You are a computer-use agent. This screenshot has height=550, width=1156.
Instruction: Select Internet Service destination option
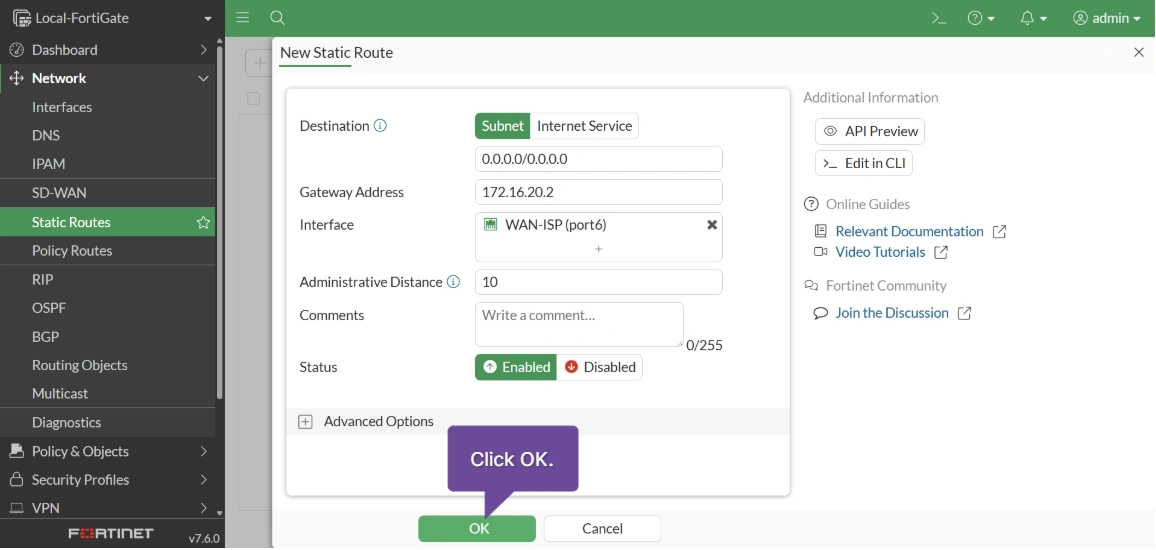click(584, 126)
